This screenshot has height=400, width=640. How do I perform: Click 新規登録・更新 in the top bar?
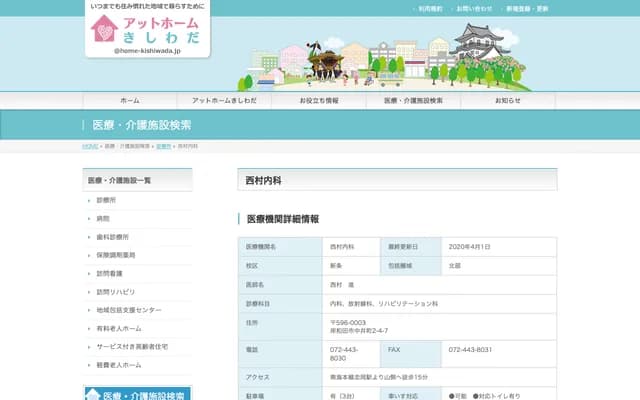[526, 8]
